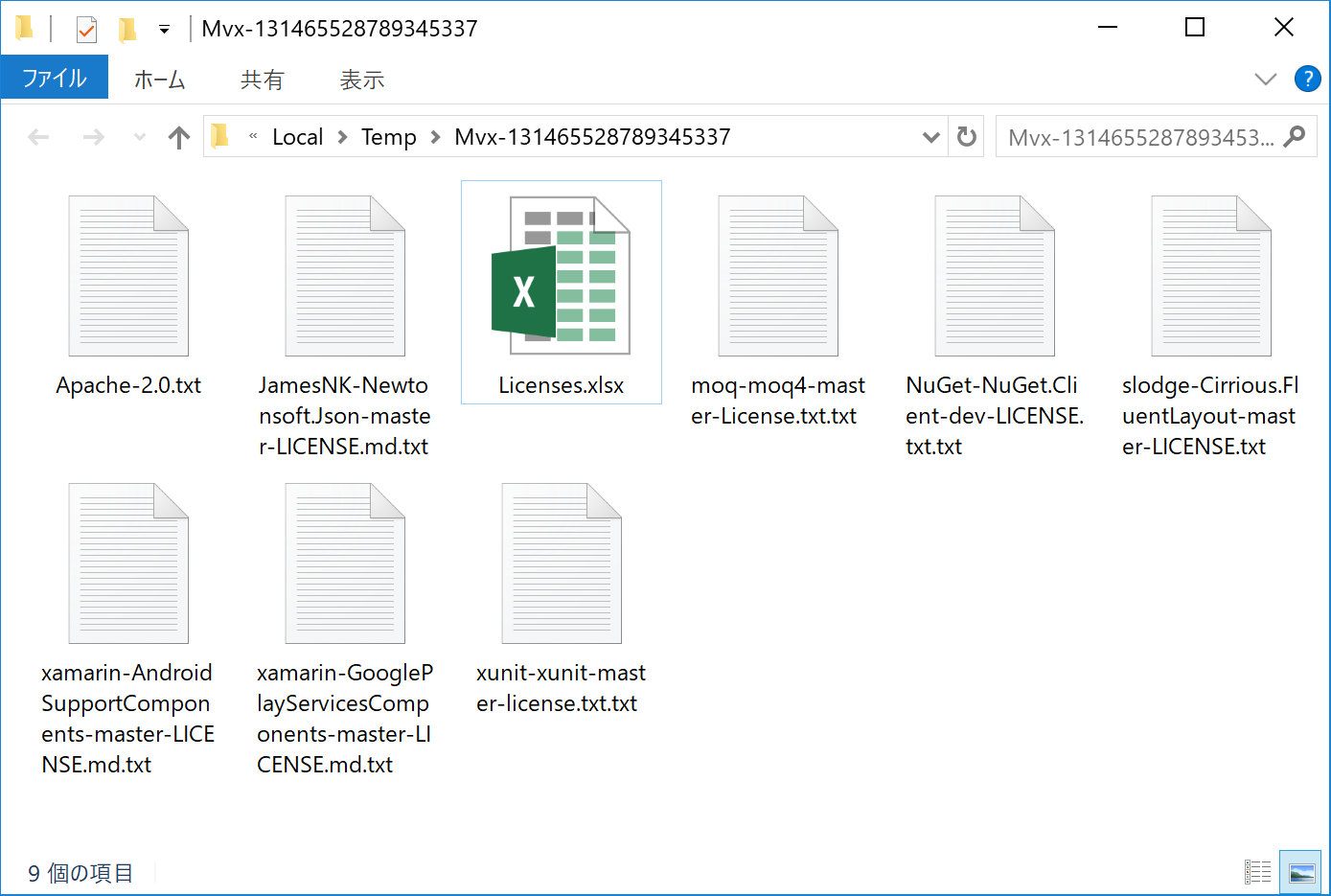The image size is (1331, 896).
Task: Switch to details view from status bar
Action: coord(1257,872)
